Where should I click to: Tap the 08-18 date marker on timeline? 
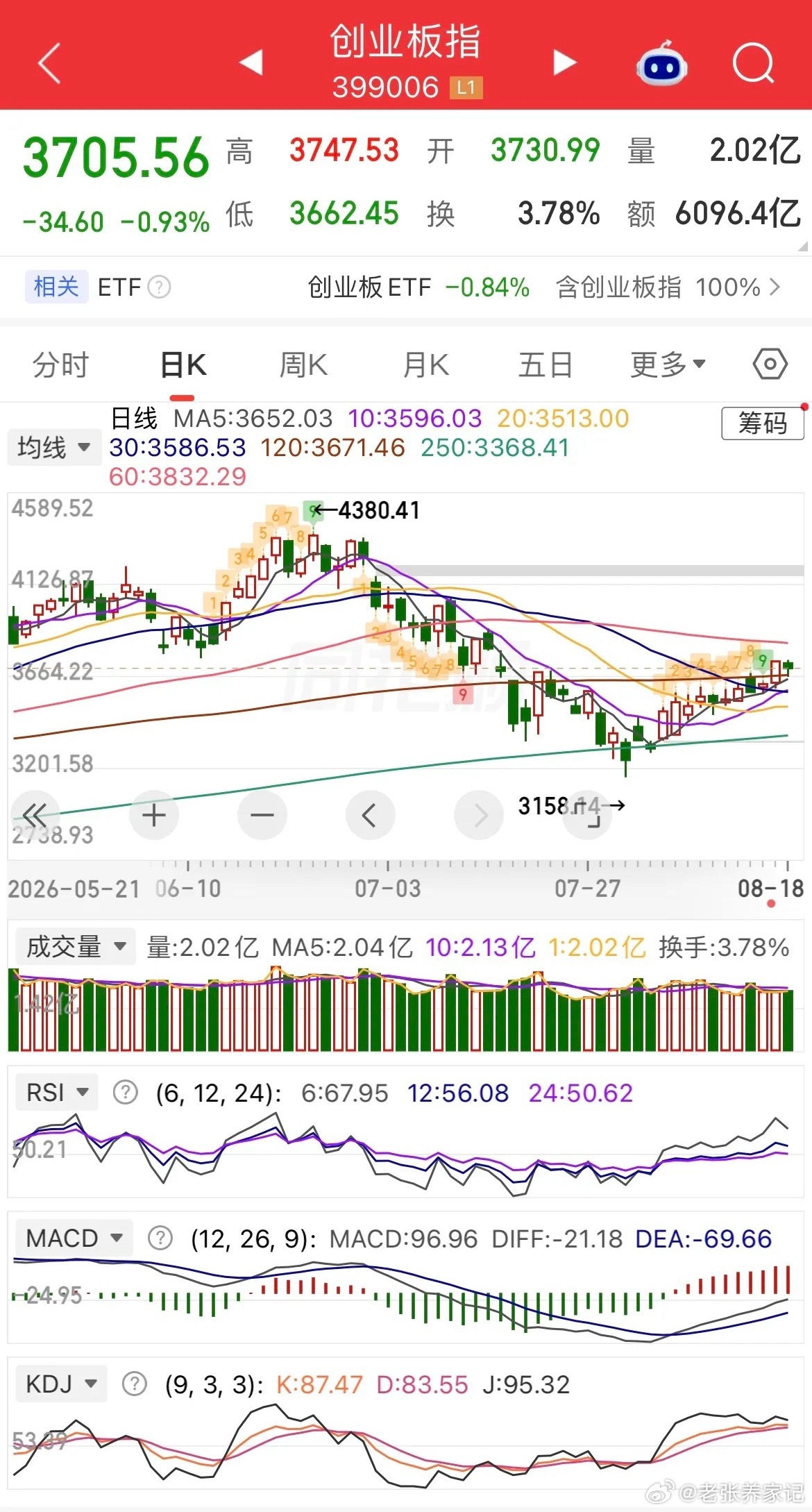click(771, 888)
